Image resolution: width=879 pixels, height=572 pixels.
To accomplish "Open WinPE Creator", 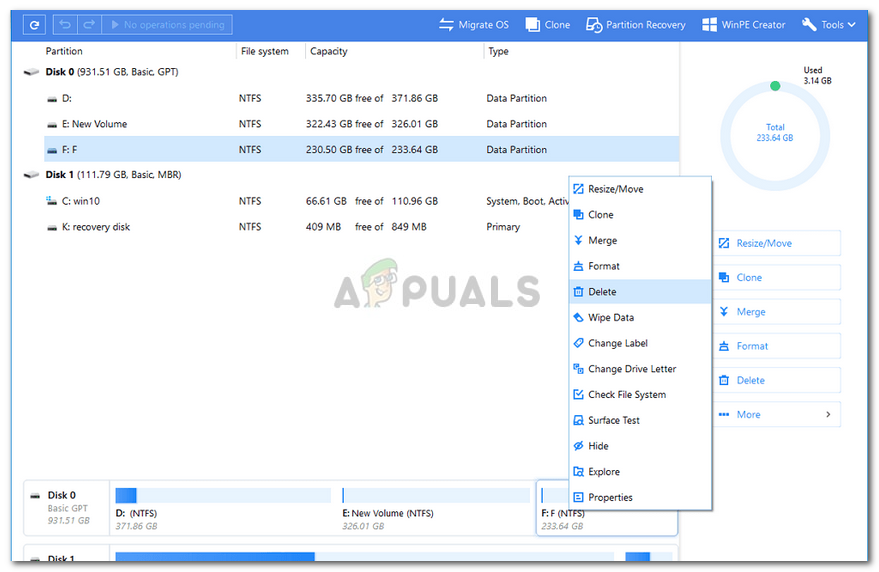I will (x=743, y=25).
